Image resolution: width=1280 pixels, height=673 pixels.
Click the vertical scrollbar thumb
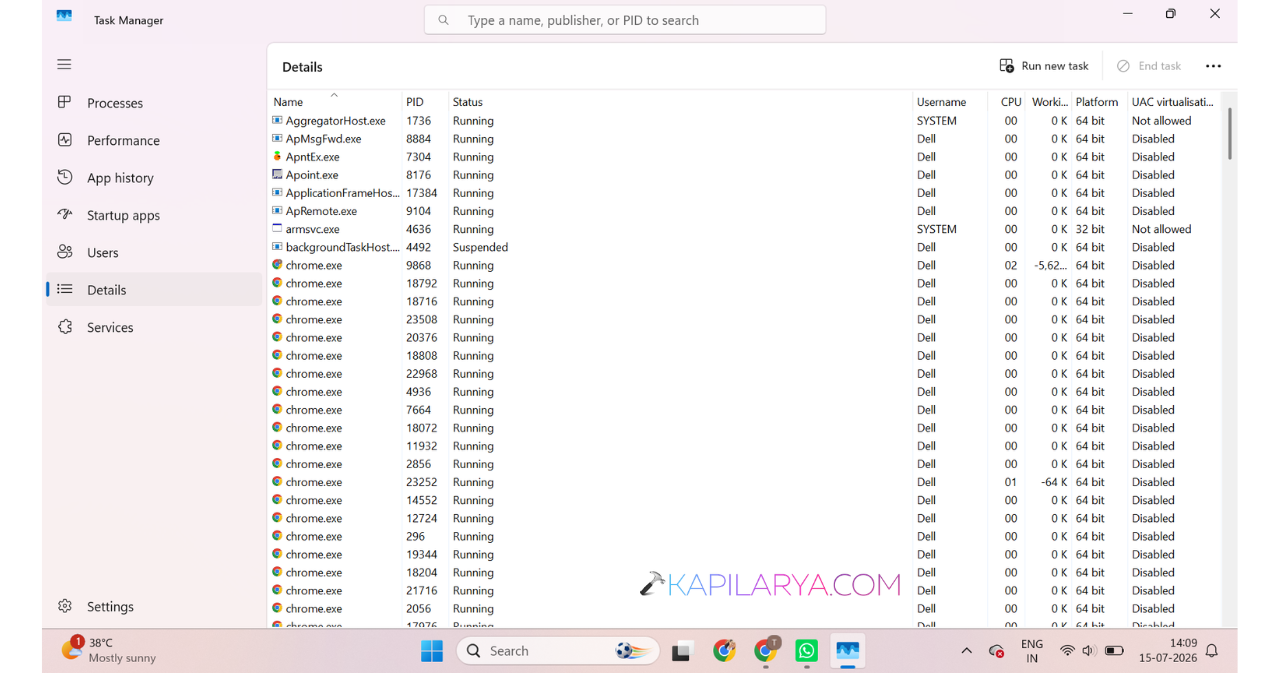click(1229, 133)
